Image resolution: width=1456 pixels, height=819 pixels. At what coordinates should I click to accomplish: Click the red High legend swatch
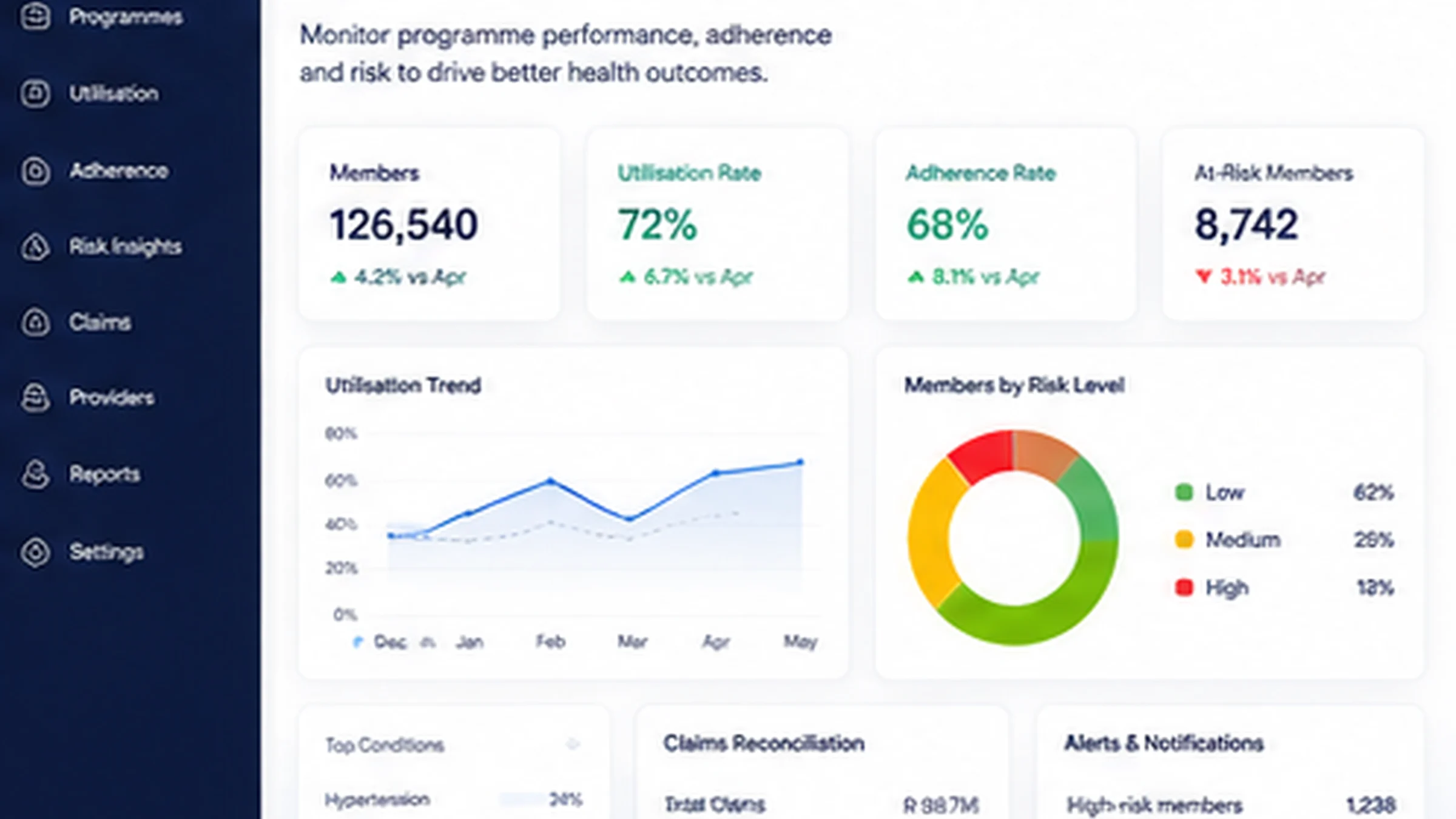pos(1184,587)
